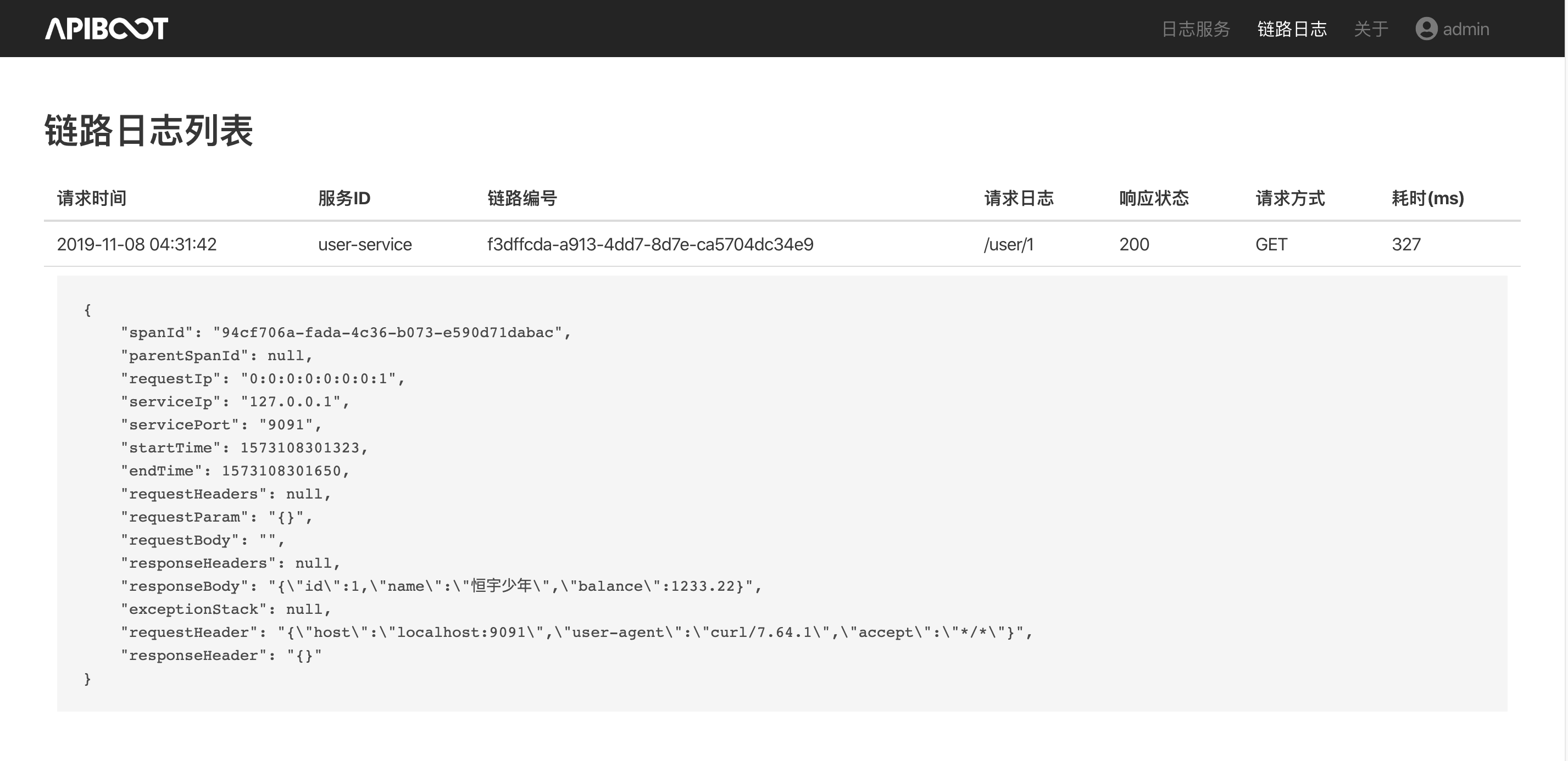Image resolution: width=1568 pixels, height=761 pixels.
Task: Click the 200 response status cell
Action: [x=1134, y=244]
